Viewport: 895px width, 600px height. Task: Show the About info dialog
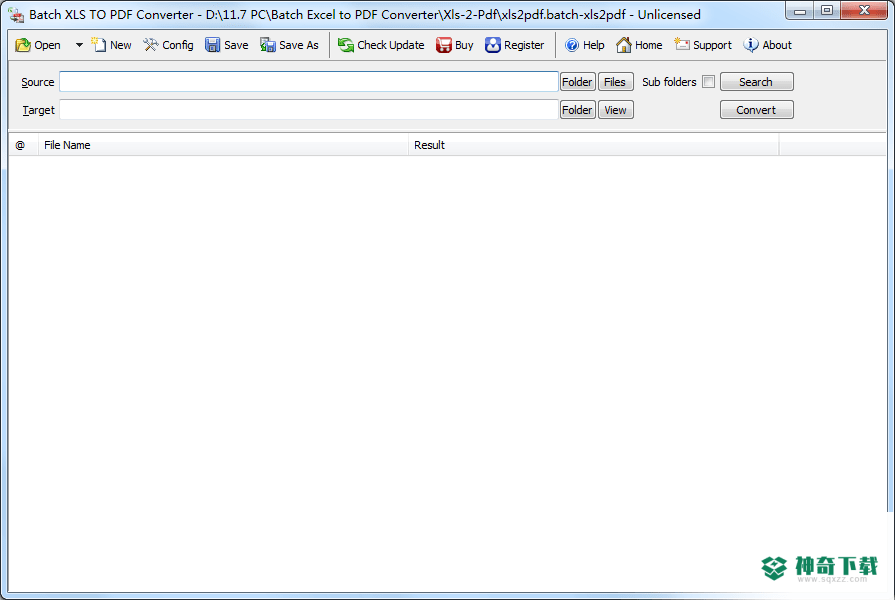pyautogui.click(x=768, y=45)
